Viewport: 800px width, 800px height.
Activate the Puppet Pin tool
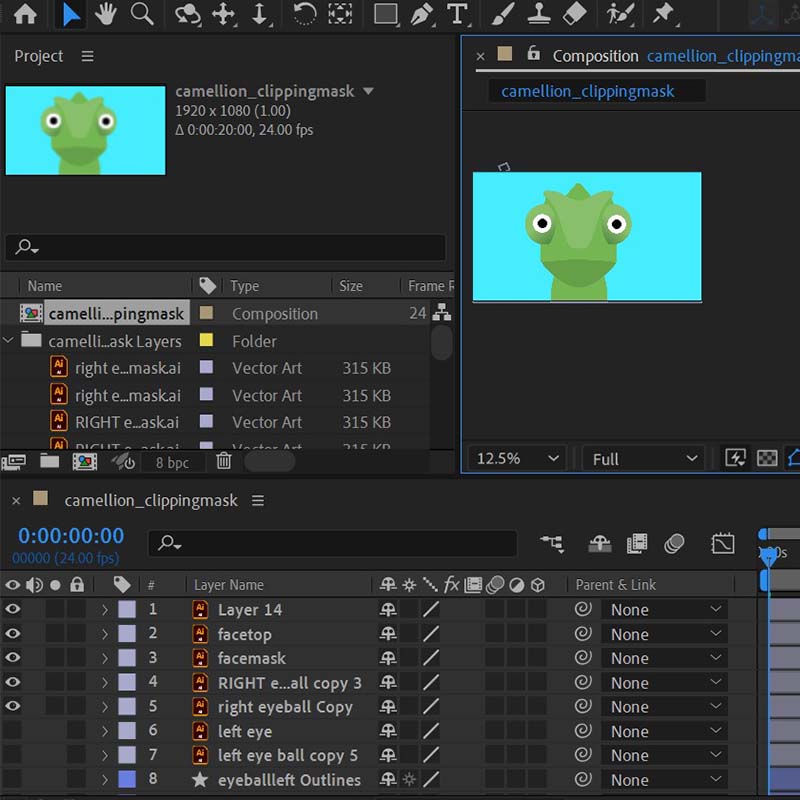pos(662,14)
